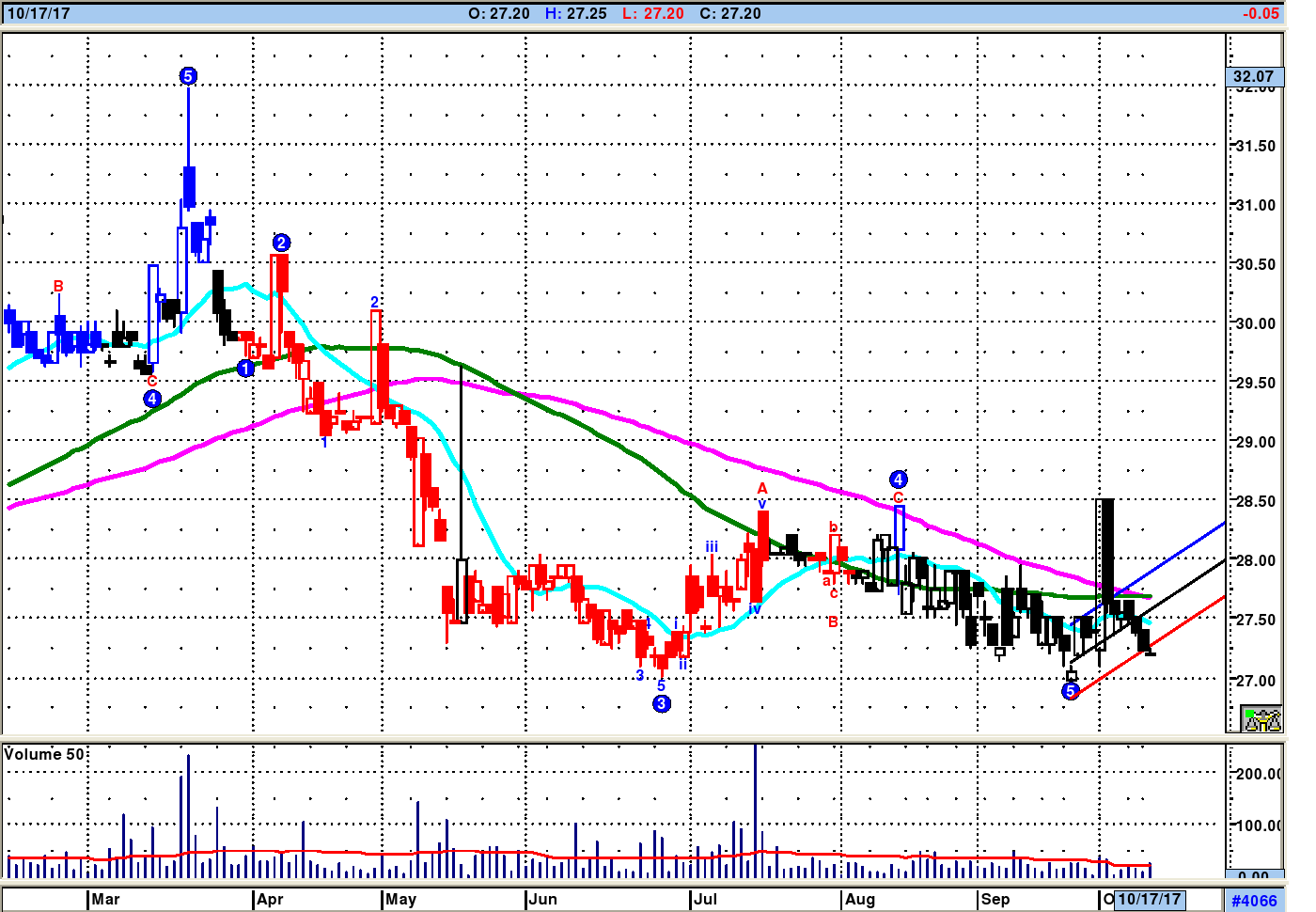Click the circled wave 2 marker above the April red candle

click(280, 243)
